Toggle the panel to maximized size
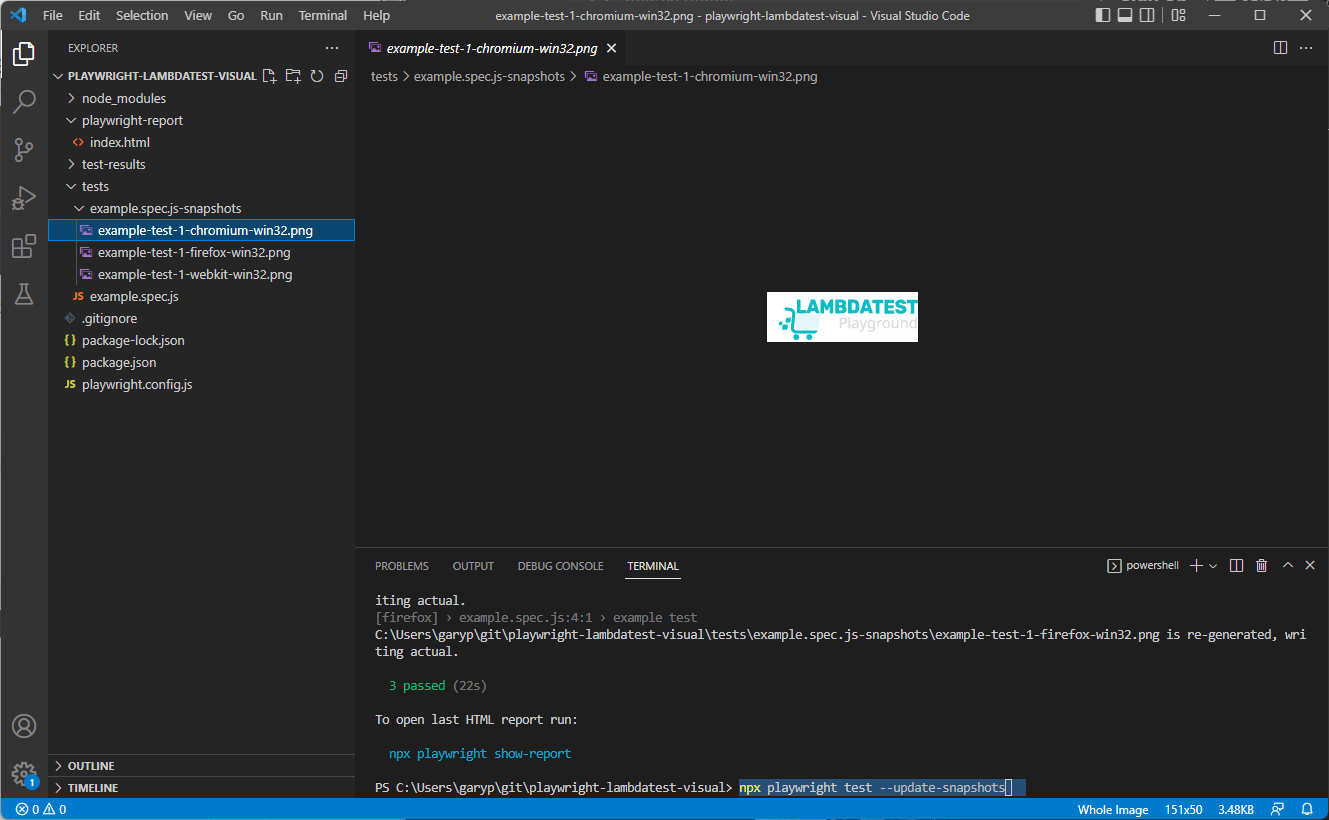The image size is (1329, 820). 1287,565
